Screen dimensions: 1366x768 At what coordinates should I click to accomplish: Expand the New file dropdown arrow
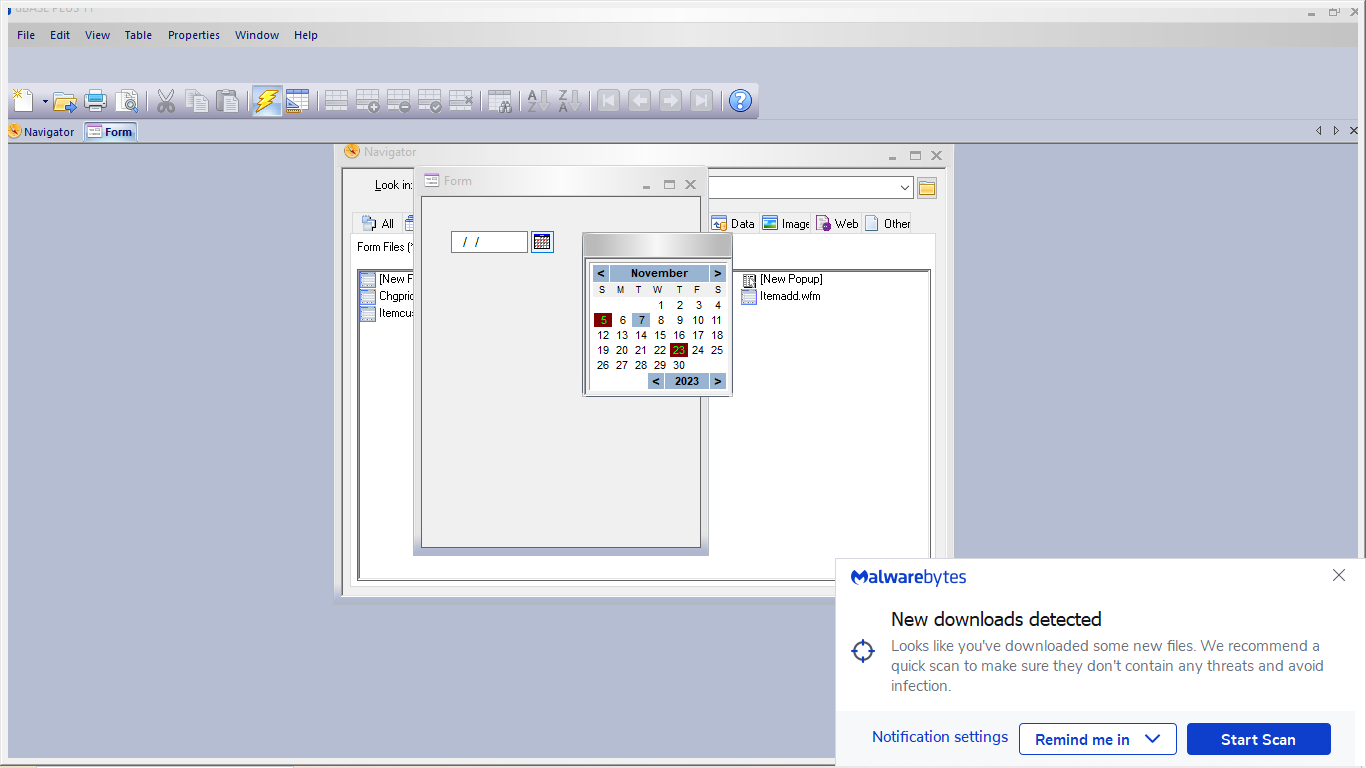[45, 101]
